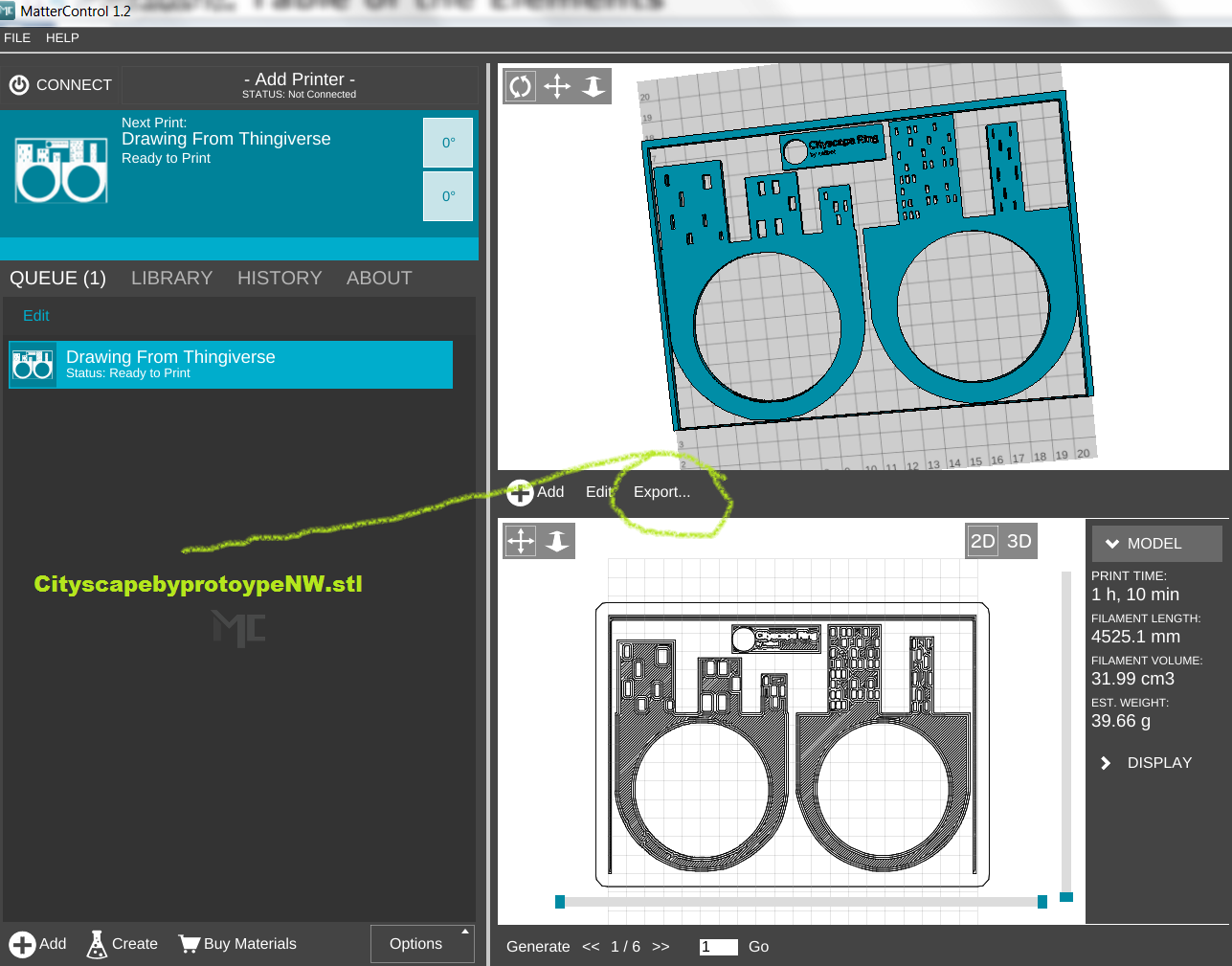Click the FILAMENT LENGTH value 4525.1 mm
Viewport: 1232px width, 966px height.
(x=1135, y=637)
